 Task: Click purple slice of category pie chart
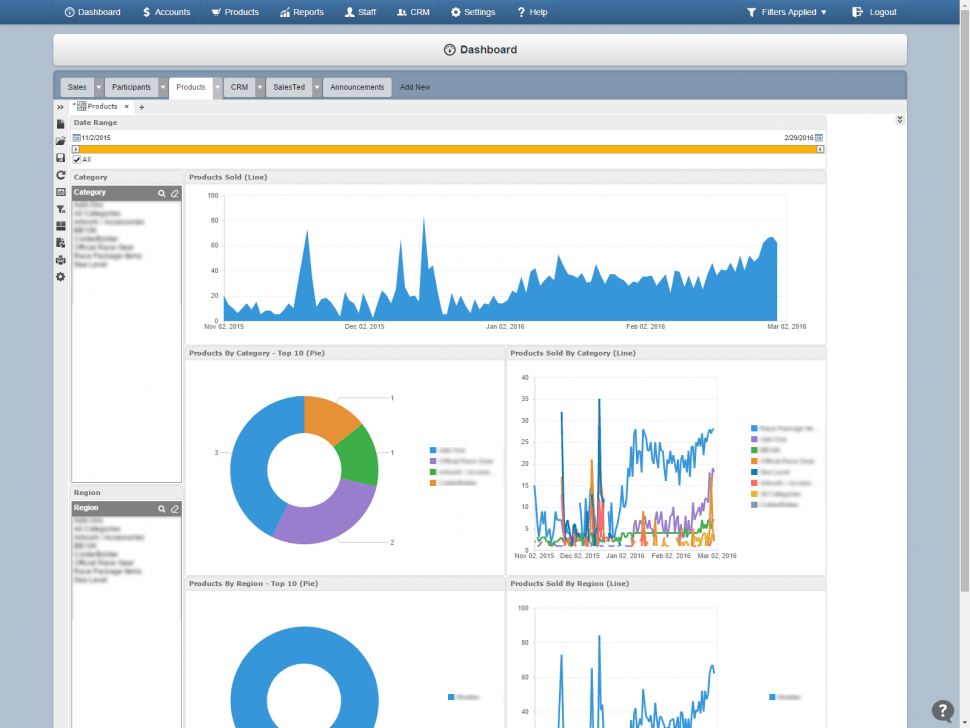327,516
